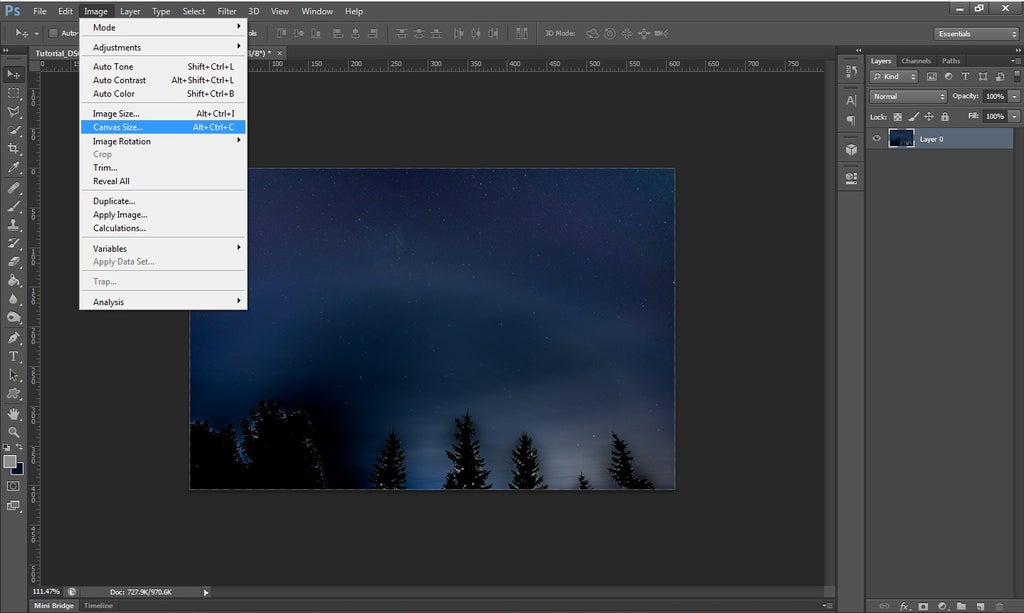Click the foreground color swatch
The height and width of the screenshot is (613, 1024).
[10, 461]
